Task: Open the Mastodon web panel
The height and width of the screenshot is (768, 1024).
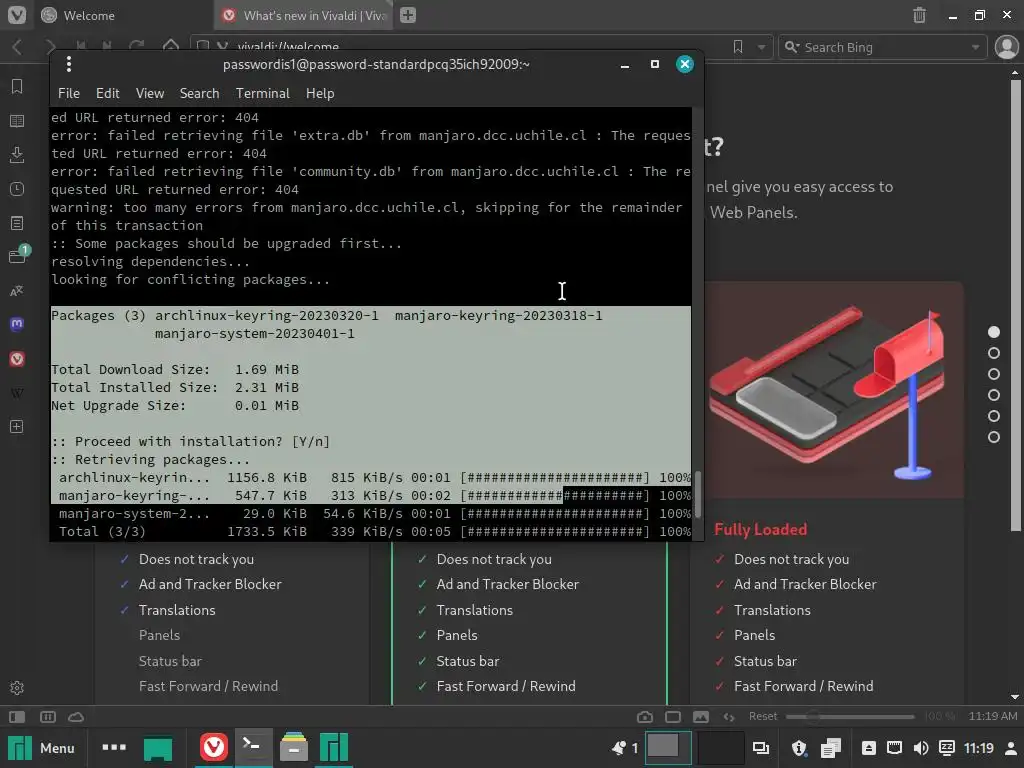Action: (x=17, y=325)
